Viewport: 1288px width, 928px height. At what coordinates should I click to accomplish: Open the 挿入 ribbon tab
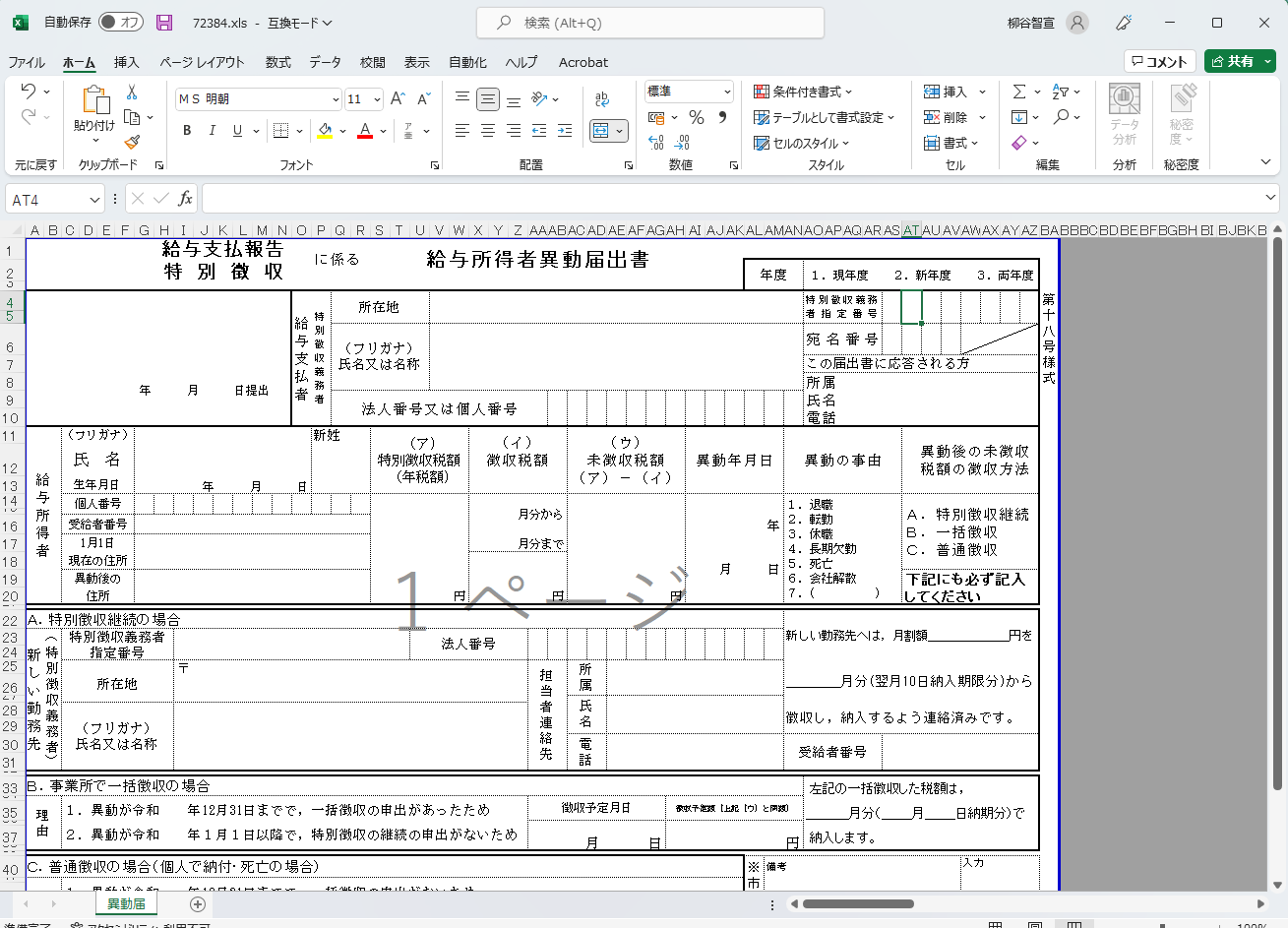click(x=127, y=62)
